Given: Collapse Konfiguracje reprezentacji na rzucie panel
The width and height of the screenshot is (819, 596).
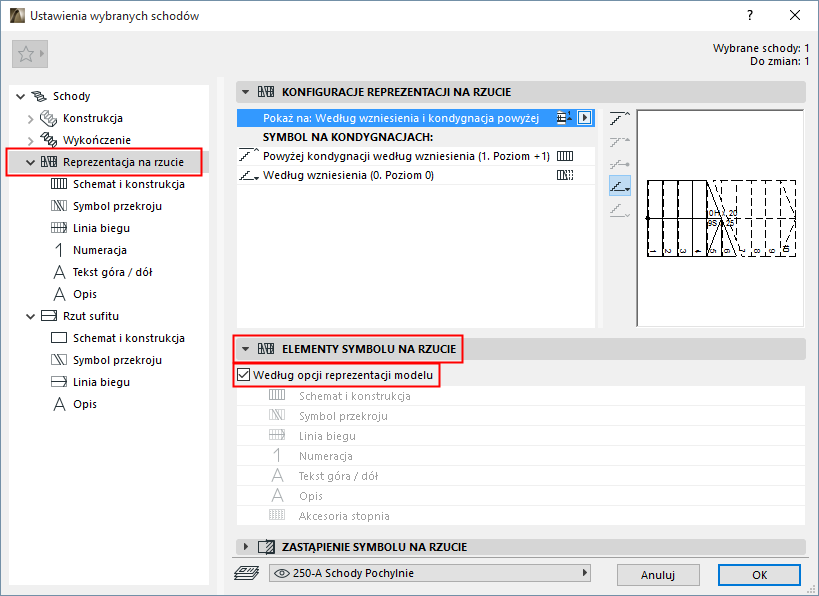Looking at the screenshot, I should (245, 92).
